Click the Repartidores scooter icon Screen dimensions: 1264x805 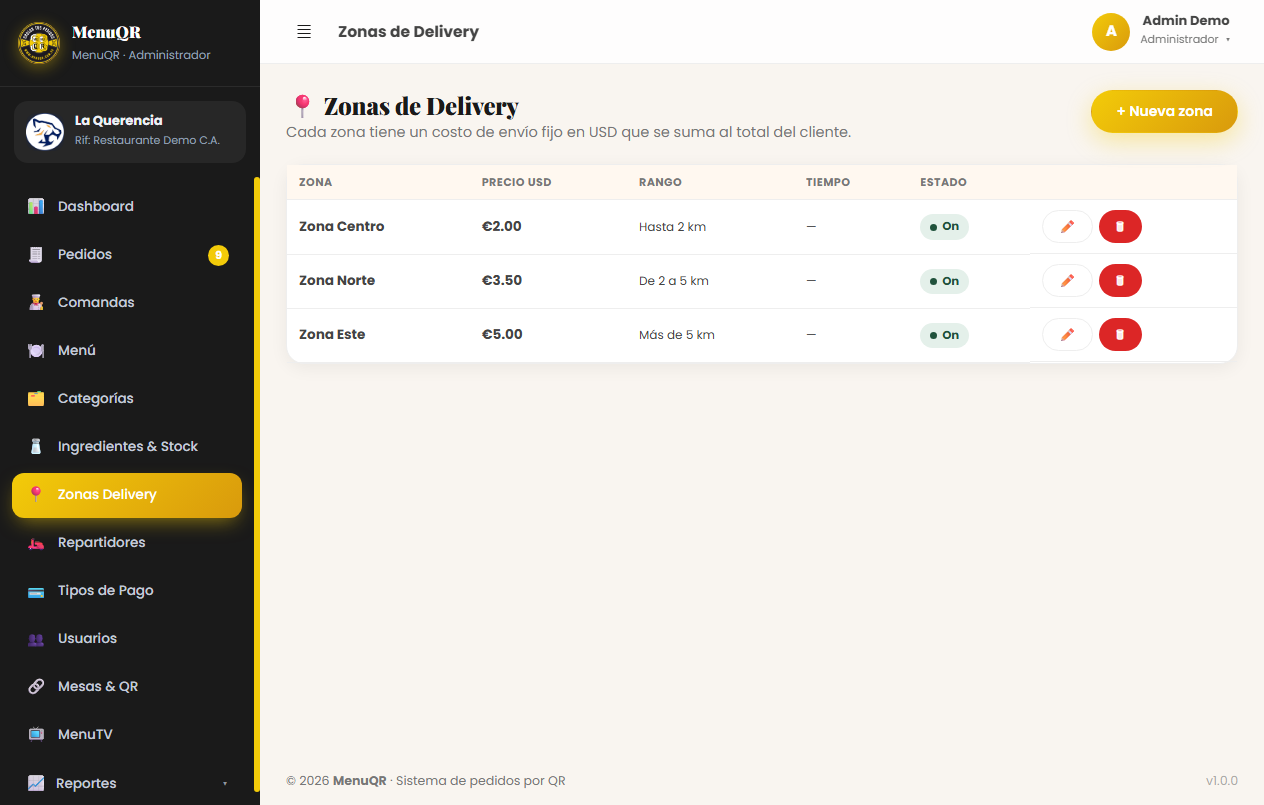36,542
